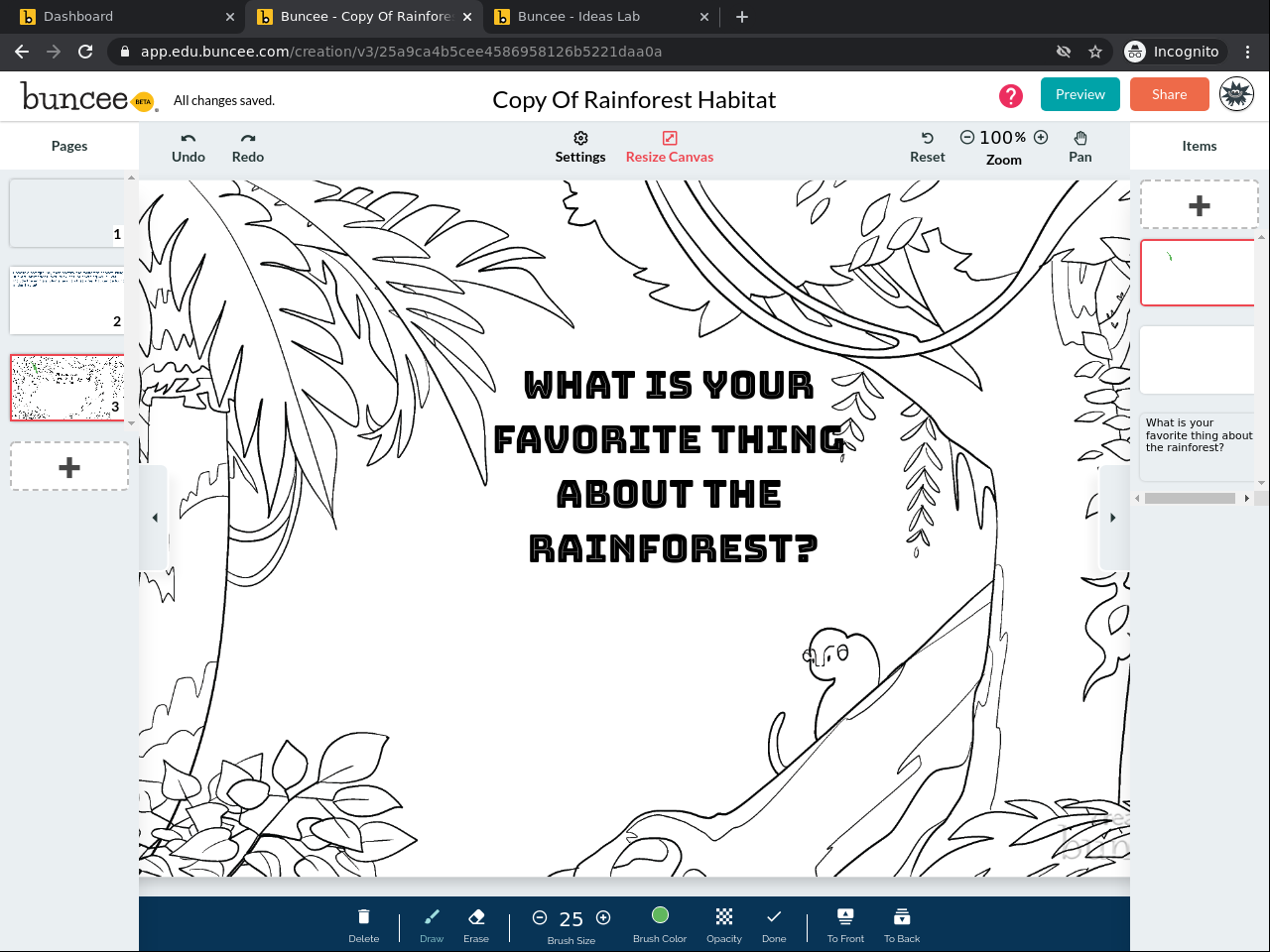
Task: Click the Redo arrow icon
Action: (248, 138)
